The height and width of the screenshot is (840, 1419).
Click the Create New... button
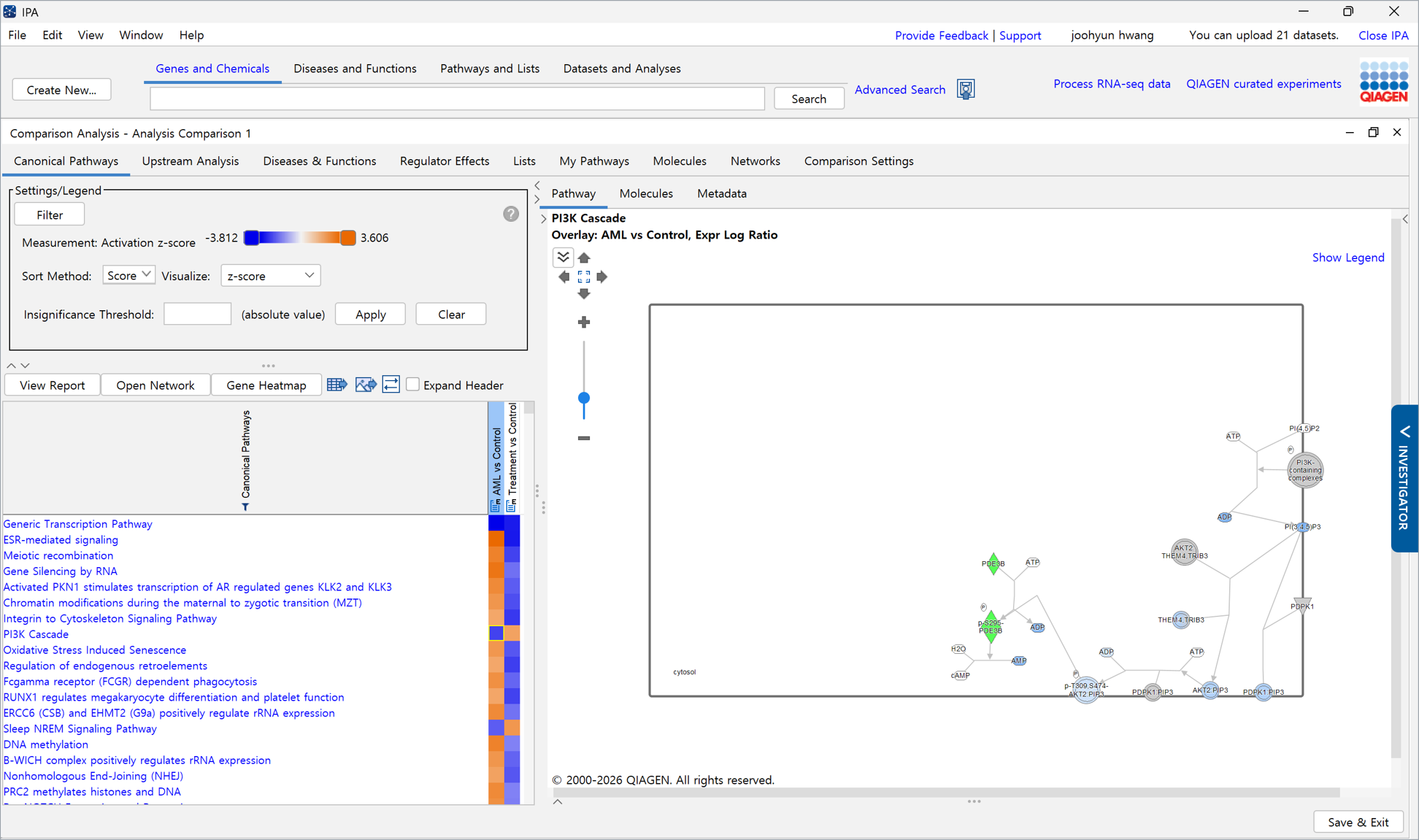(x=61, y=90)
